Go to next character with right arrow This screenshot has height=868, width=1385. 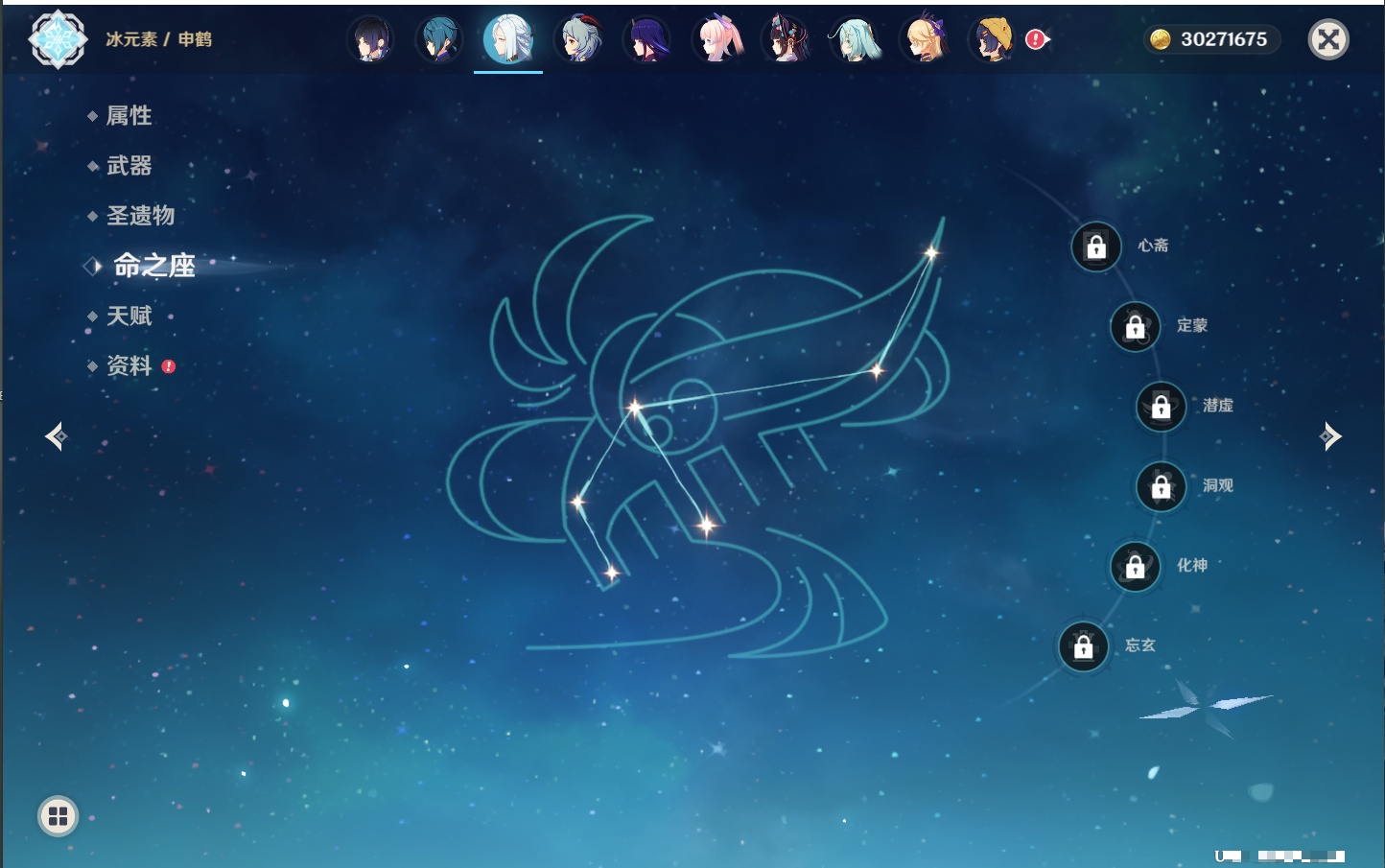click(x=1329, y=436)
